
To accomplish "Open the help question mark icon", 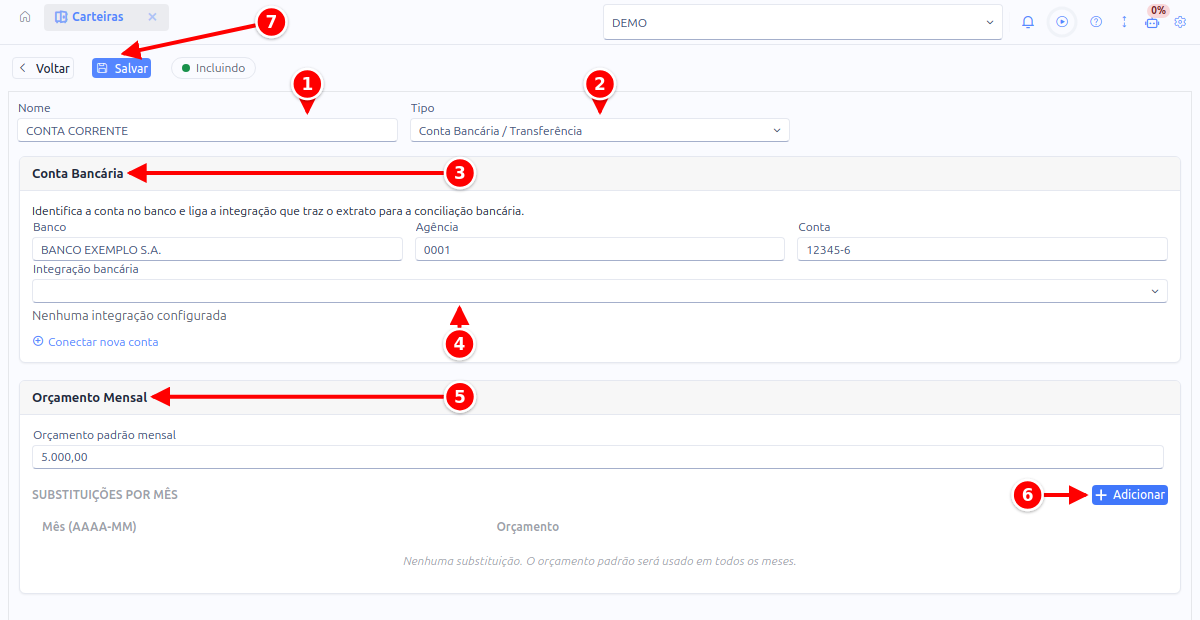I will tap(1096, 22).
